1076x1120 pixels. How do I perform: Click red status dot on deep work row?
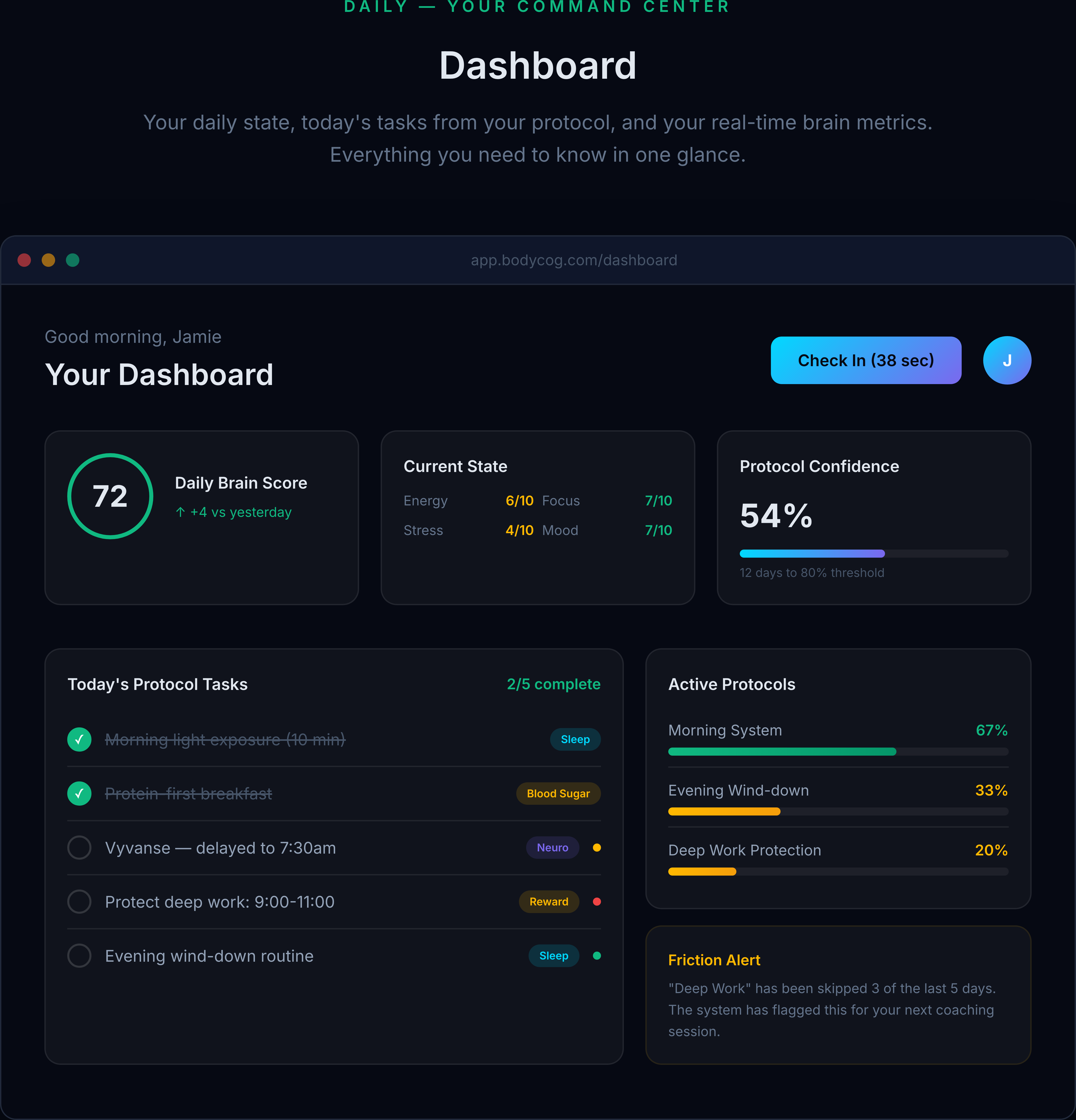597,901
